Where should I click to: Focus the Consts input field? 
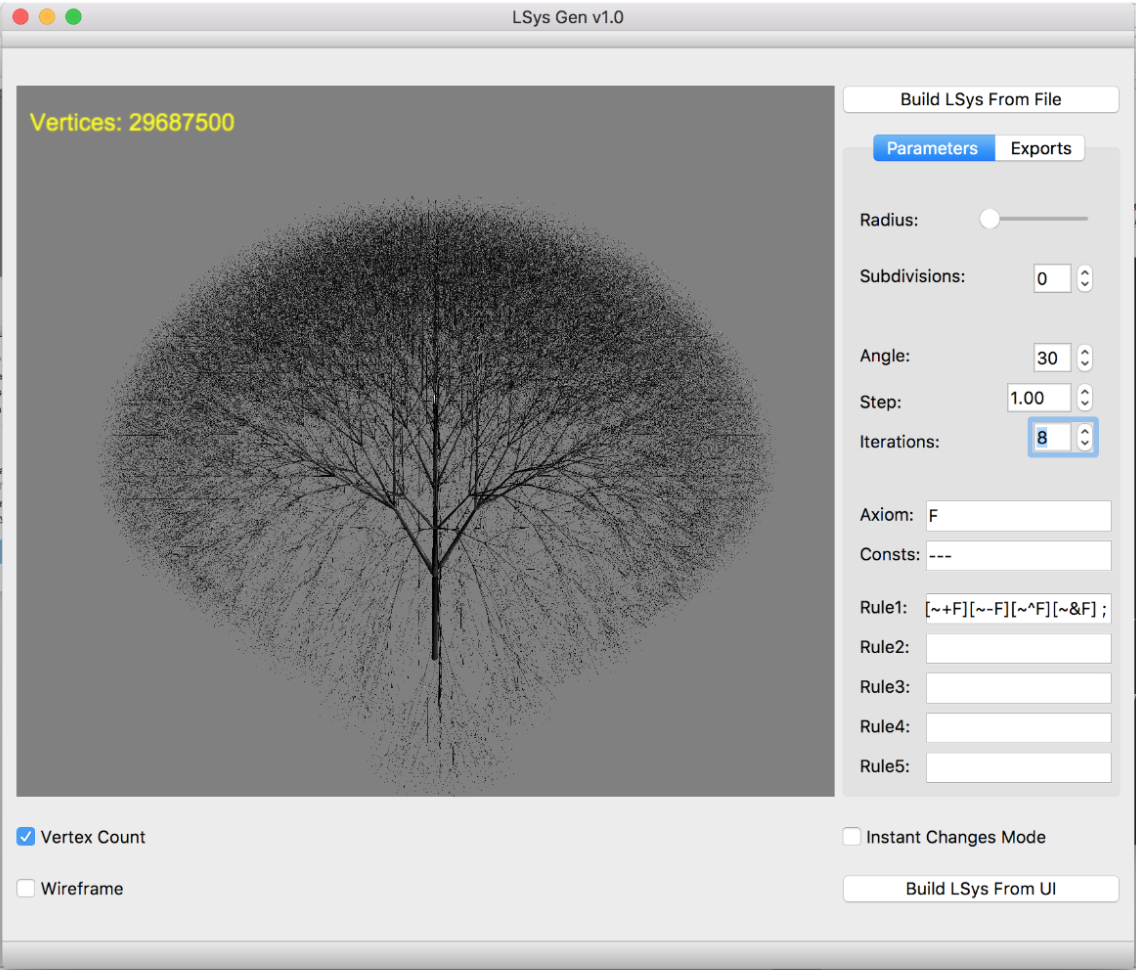[x=1018, y=555]
